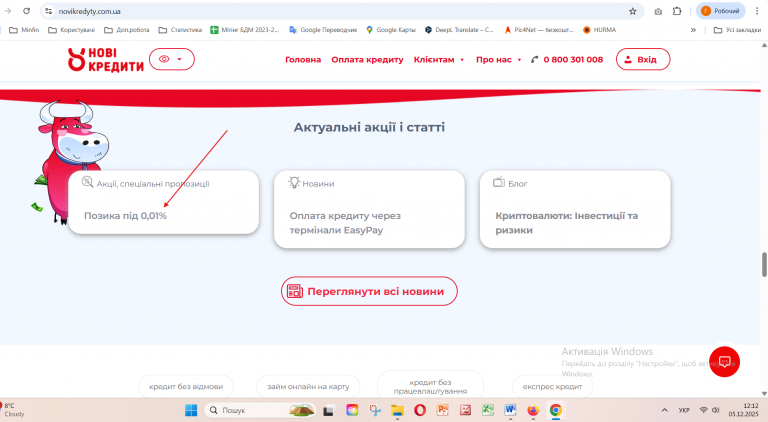Viewport: 768px width, 422px height.
Task: Switch to Chrome taskbar icon
Action: (x=555, y=410)
